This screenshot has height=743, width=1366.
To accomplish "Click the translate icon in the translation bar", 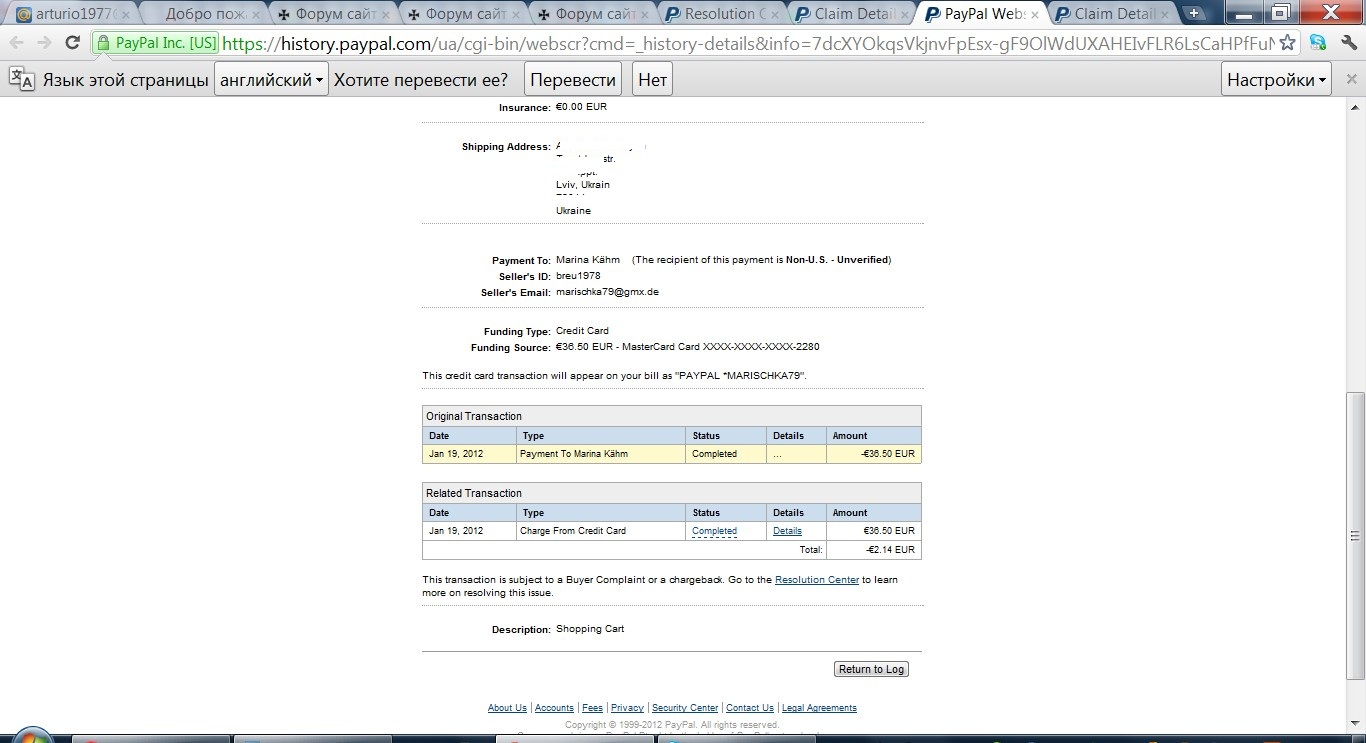I will click(x=21, y=79).
